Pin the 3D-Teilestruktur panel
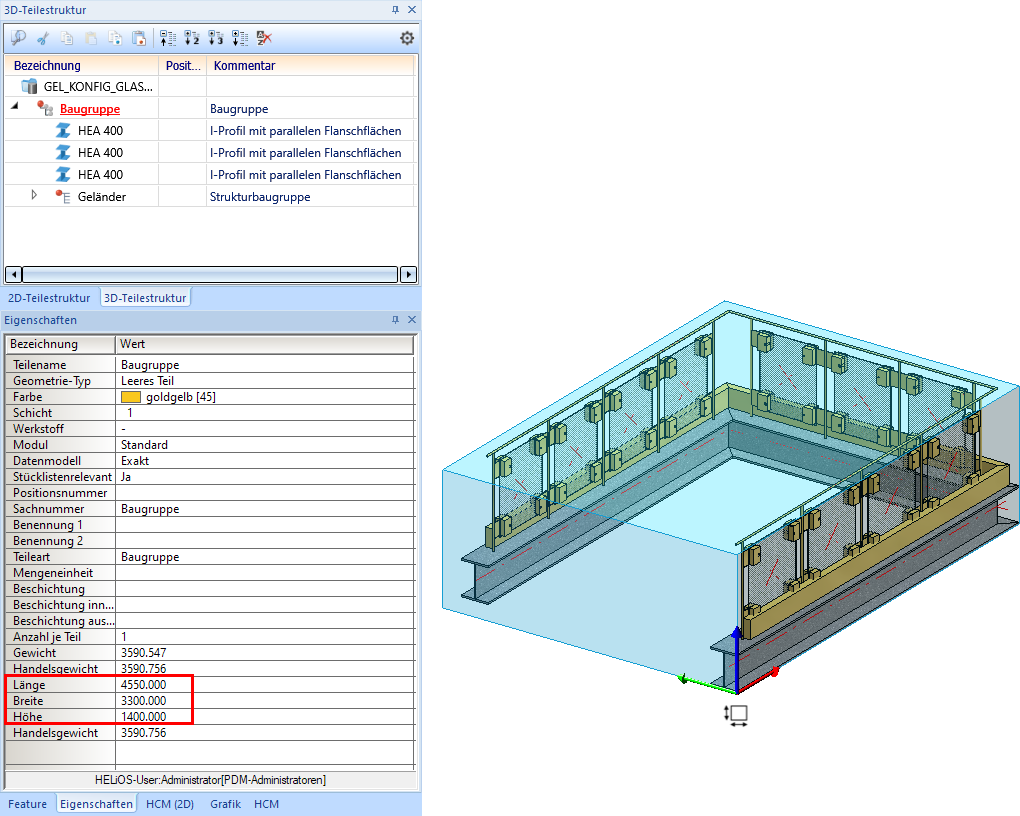This screenshot has height=816, width=1020. (x=395, y=10)
